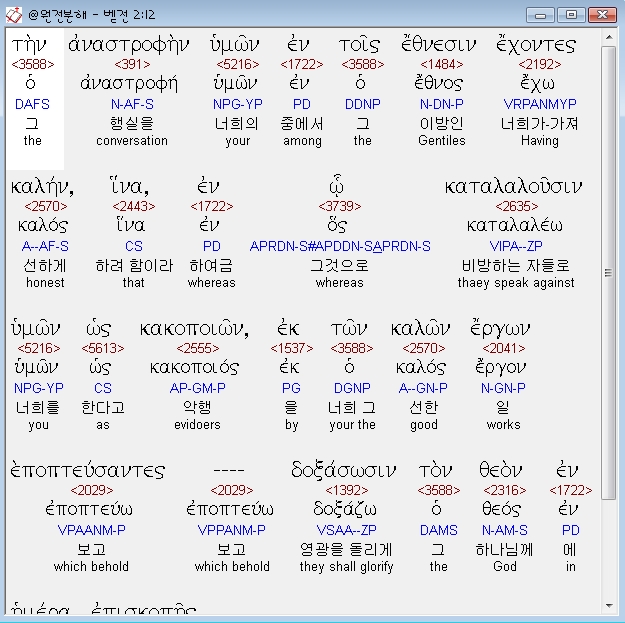
Task: Click the Greek word ἔργων
Action: click(500, 329)
